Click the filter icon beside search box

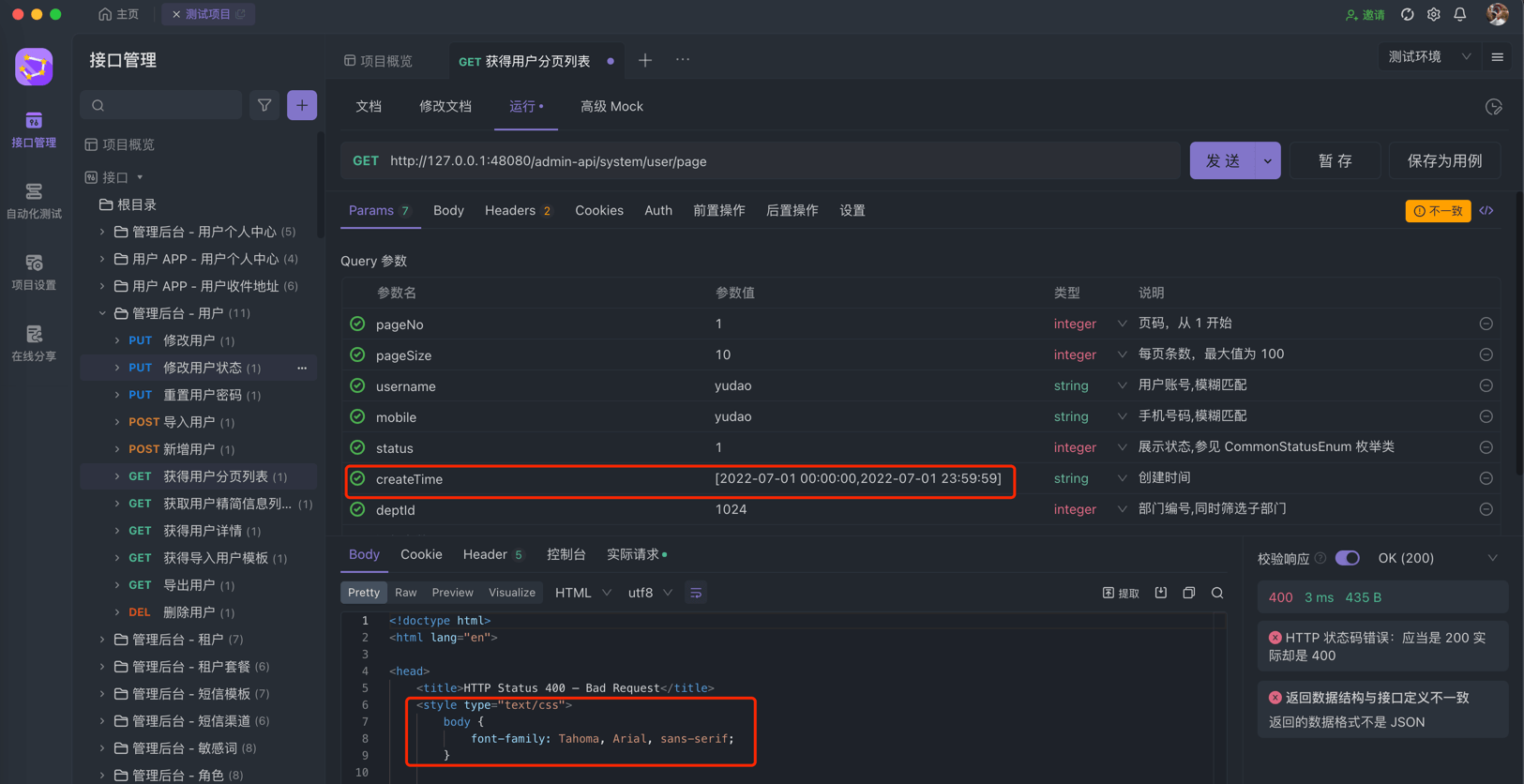(264, 106)
